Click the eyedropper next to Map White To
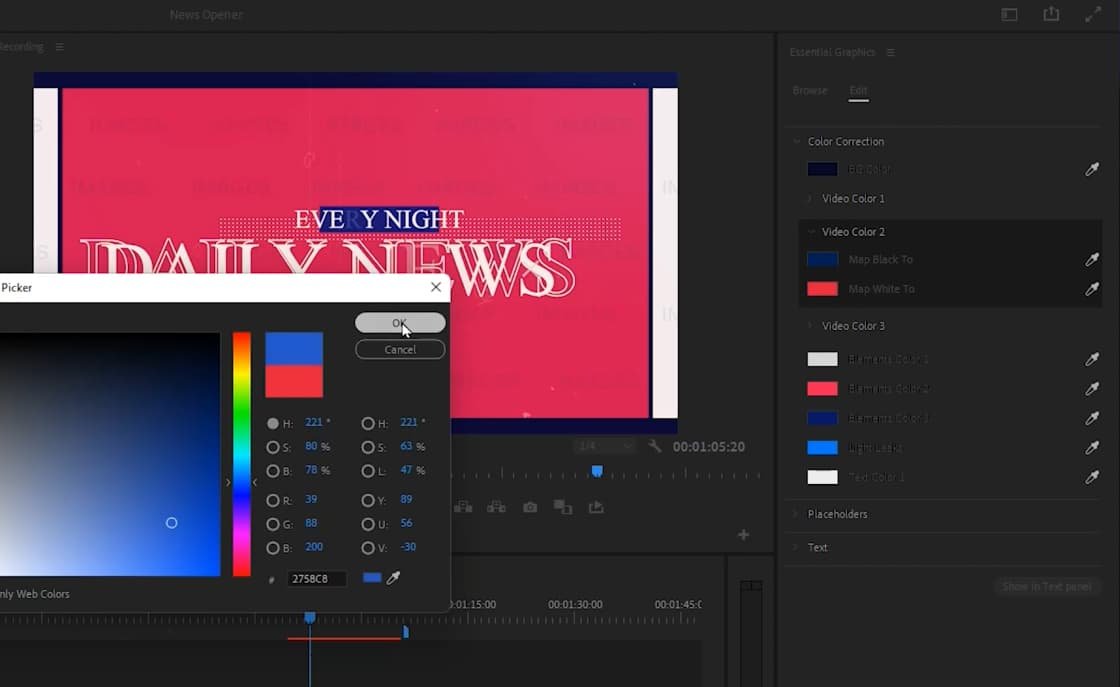Image resolution: width=1120 pixels, height=687 pixels. pyautogui.click(x=1092, y=289)
